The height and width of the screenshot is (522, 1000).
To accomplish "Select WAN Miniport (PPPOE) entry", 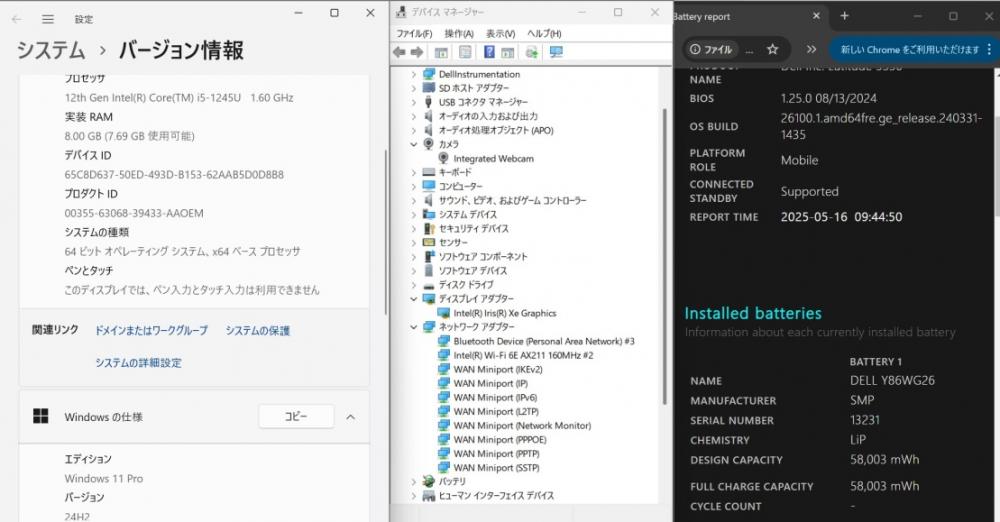I will pos(500,440).
